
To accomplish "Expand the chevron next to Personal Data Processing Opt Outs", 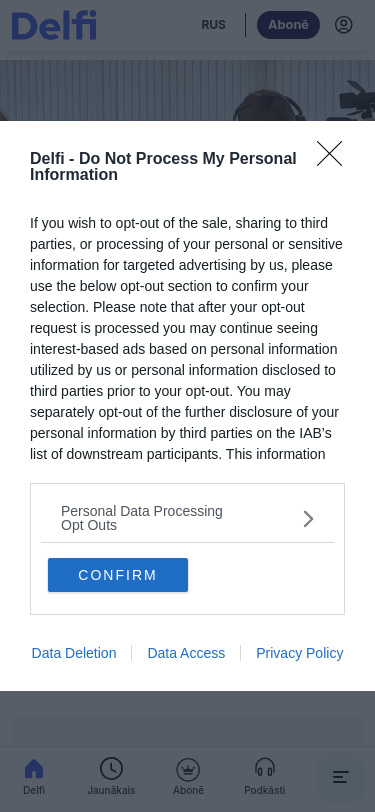I will [308, 518].
